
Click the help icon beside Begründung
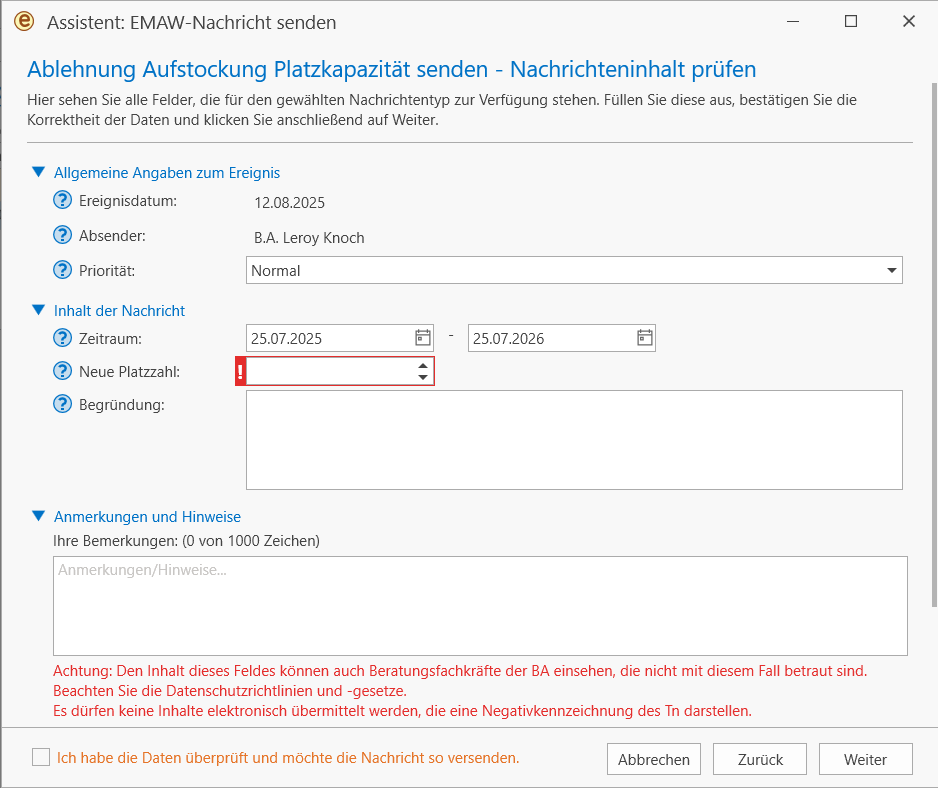click(x=62, y=404)
